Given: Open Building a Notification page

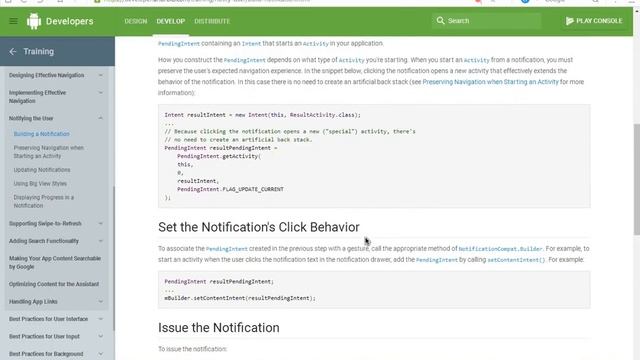Looking at the screenshot, I should (42, 134).
